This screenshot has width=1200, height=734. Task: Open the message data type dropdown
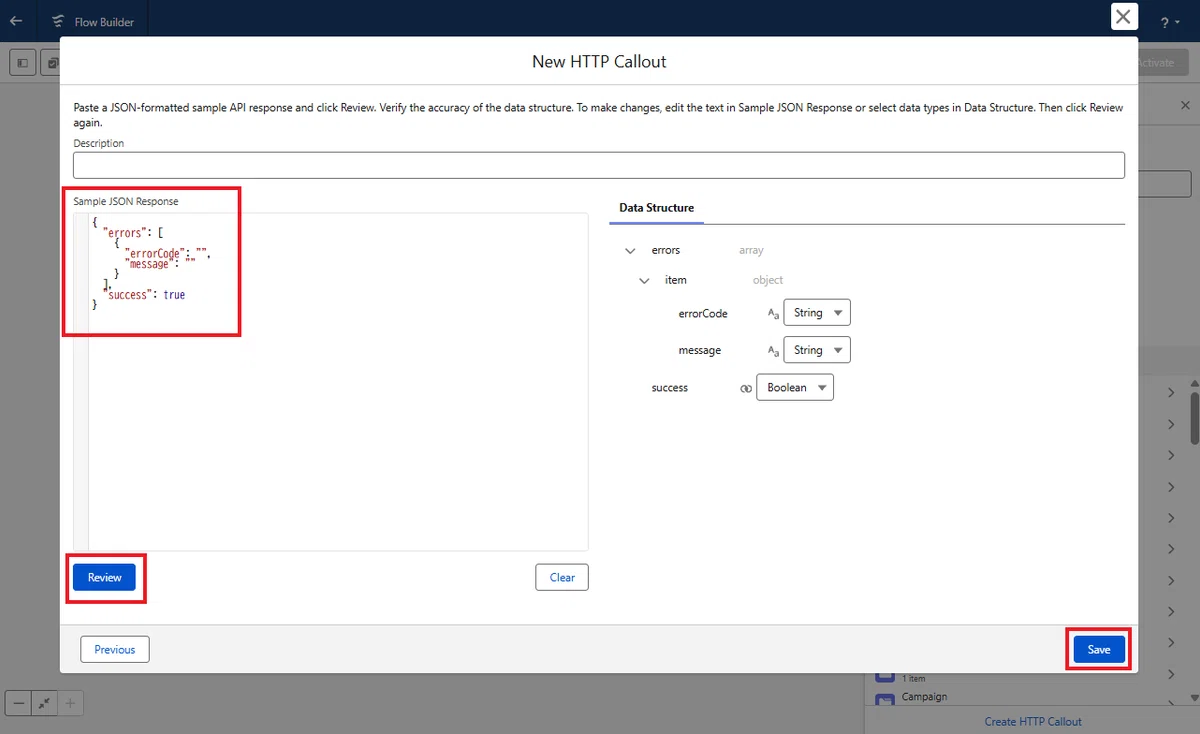coord(817,350)
